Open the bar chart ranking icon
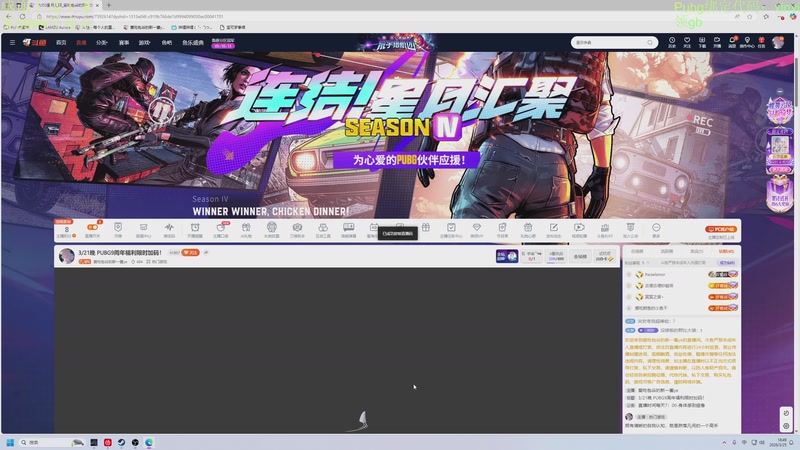Viewport: 800px width, 450px height. 605,230
